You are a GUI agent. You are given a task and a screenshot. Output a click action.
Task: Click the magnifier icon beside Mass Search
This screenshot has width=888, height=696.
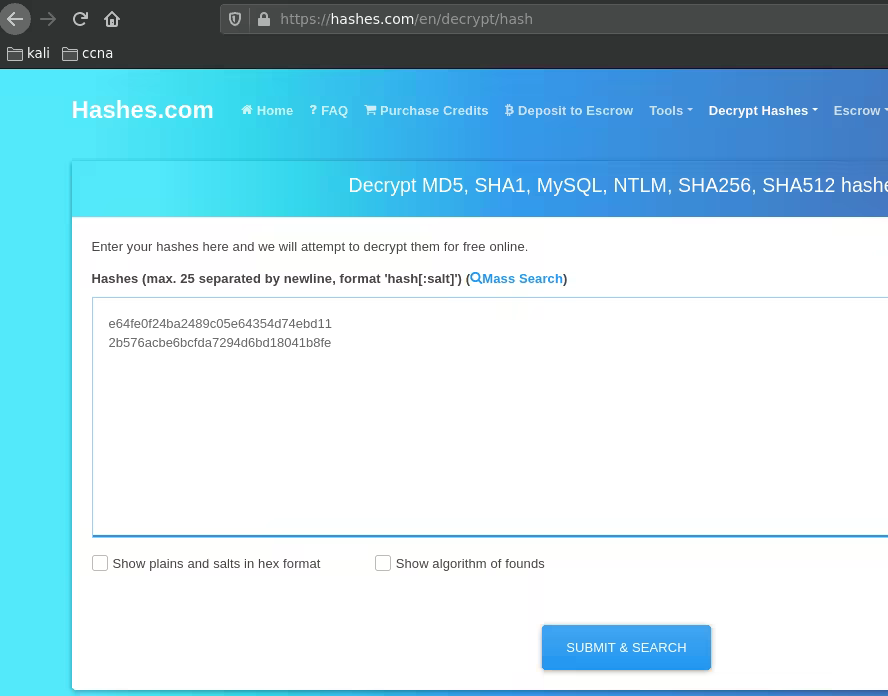[476, 278]
